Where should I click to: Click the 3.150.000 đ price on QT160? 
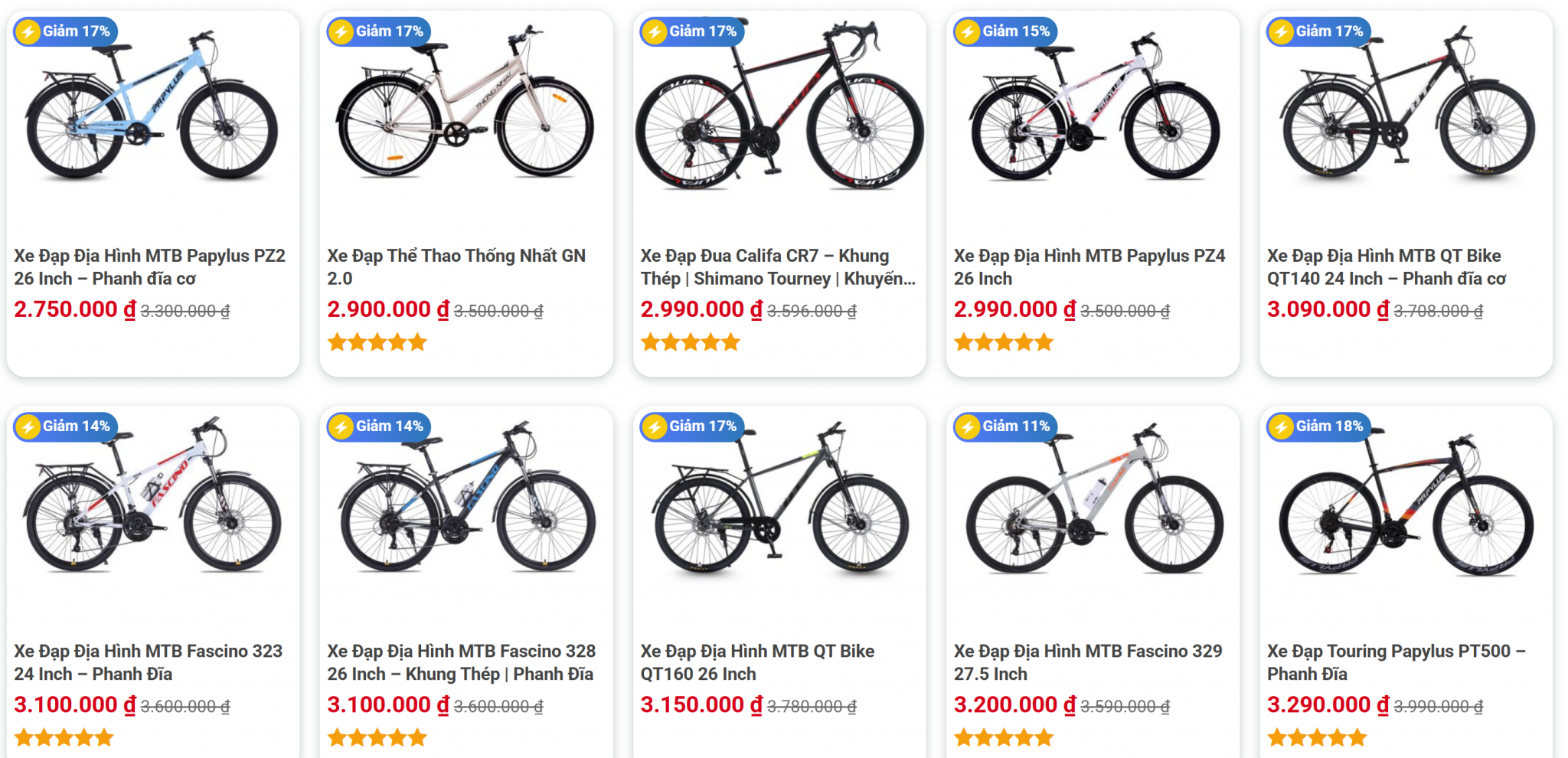tap(701, 704)
